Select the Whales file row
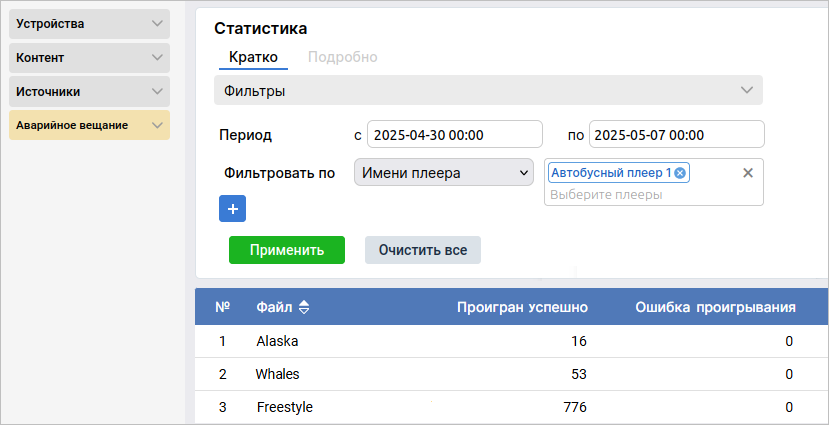The width and height of the screenshot is (829, 425). pos(277,374)
